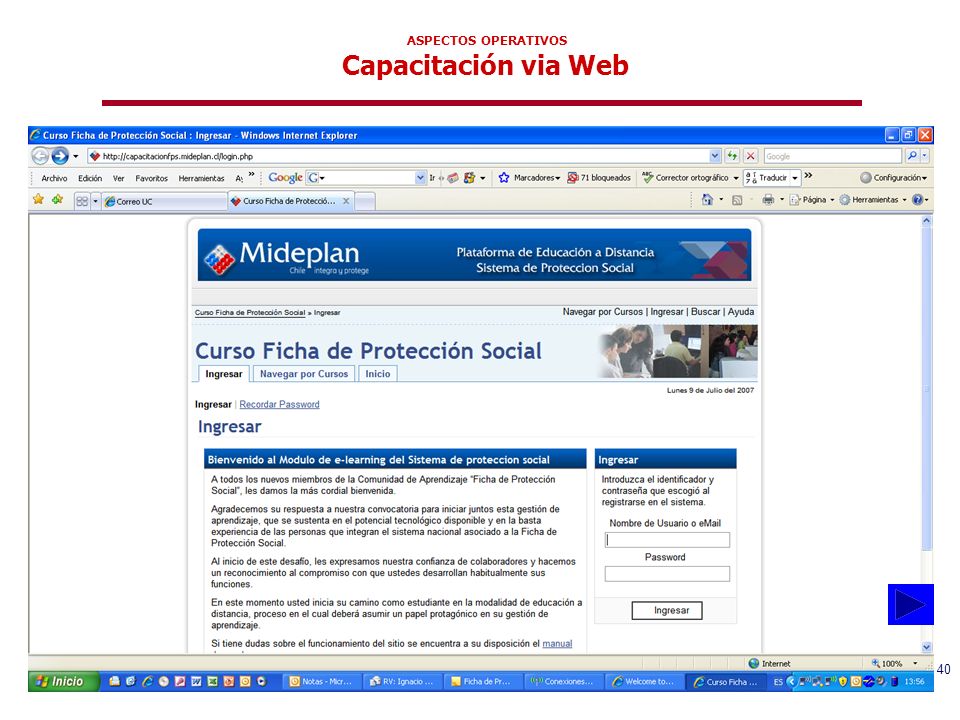Open Google toolbar Configuración menu

pos(893,178)
